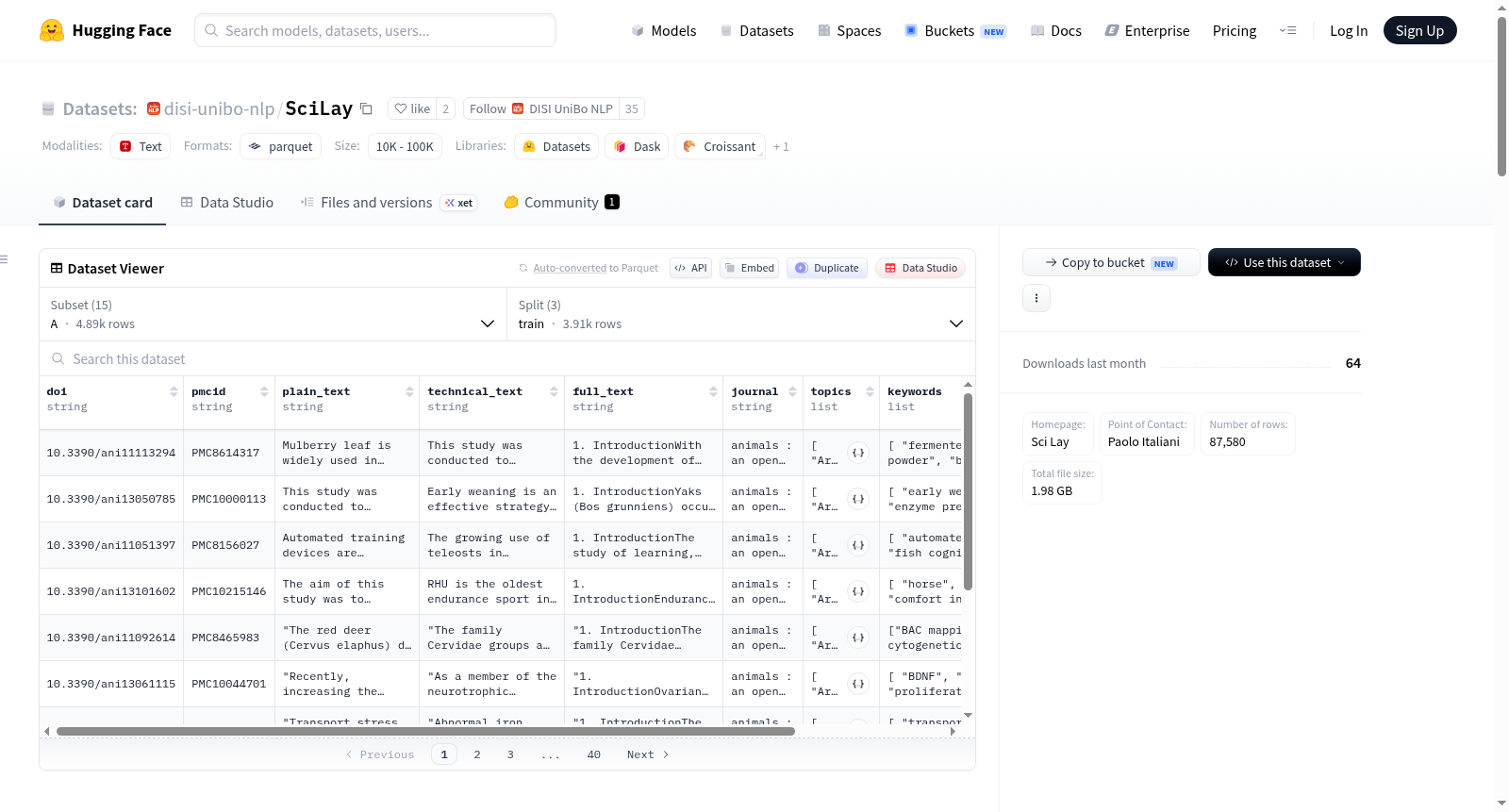Open Datasets in the top navigation

(x=756, y=30)
